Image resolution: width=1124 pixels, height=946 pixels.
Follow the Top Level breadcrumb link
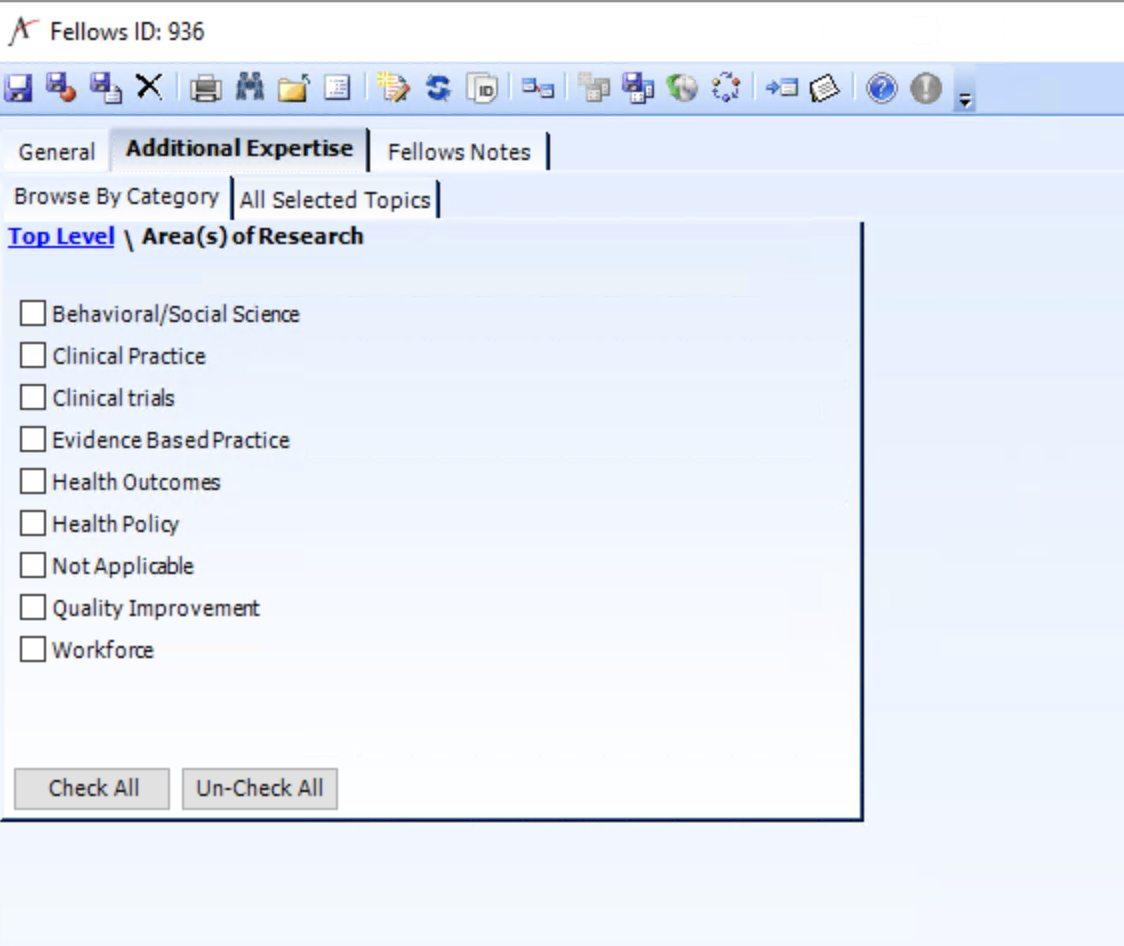coord(61,237)
